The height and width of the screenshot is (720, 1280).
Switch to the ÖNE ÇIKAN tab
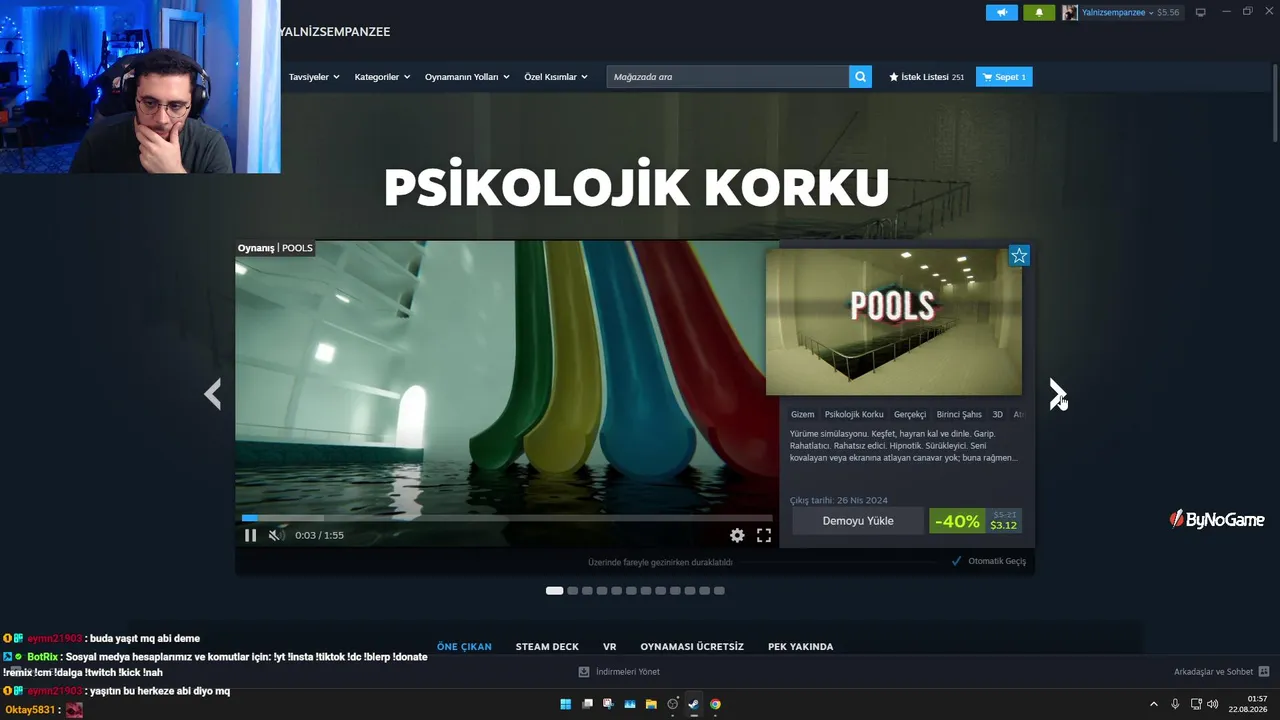464,647
